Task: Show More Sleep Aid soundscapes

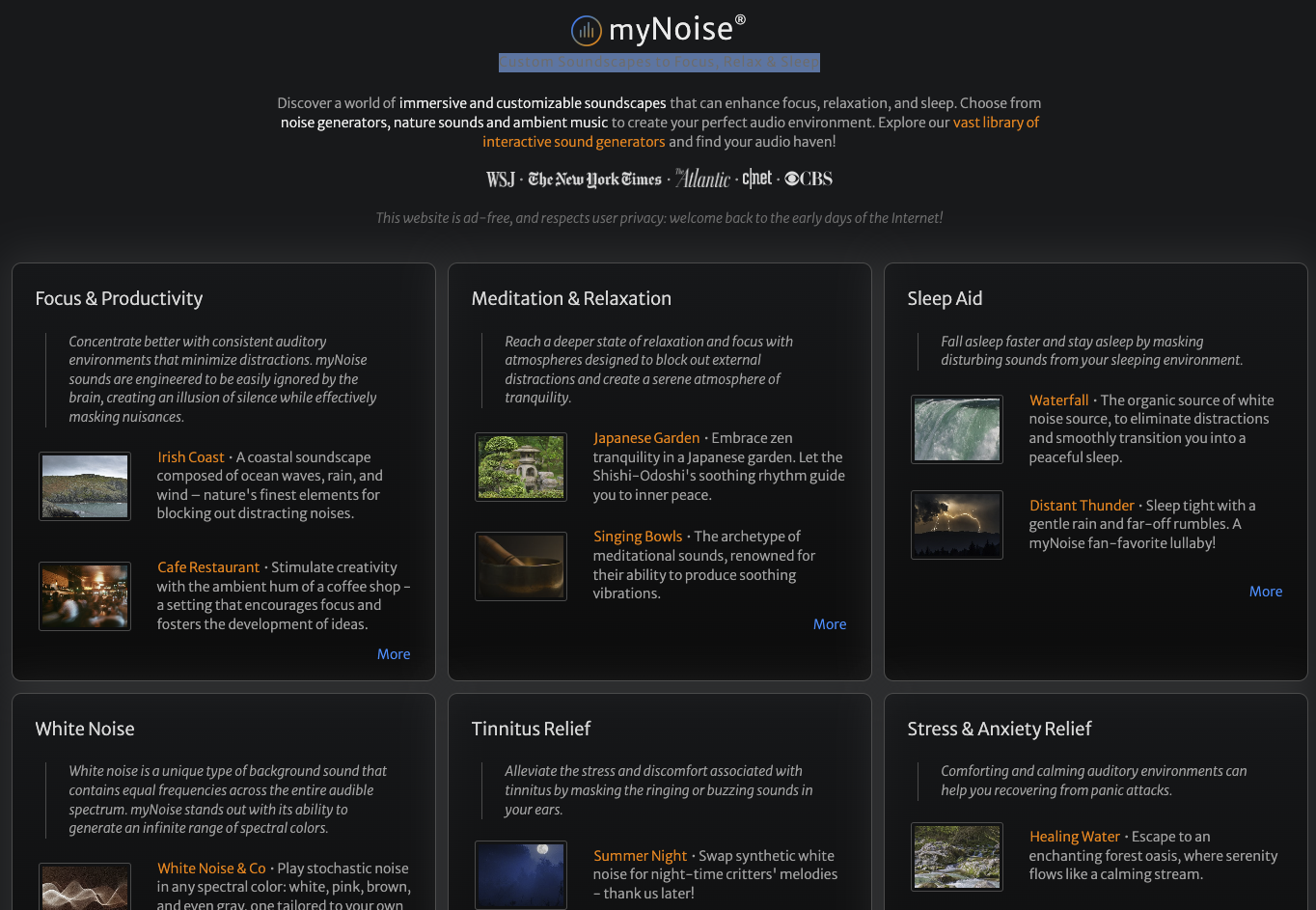Action: click(1266, 592)
